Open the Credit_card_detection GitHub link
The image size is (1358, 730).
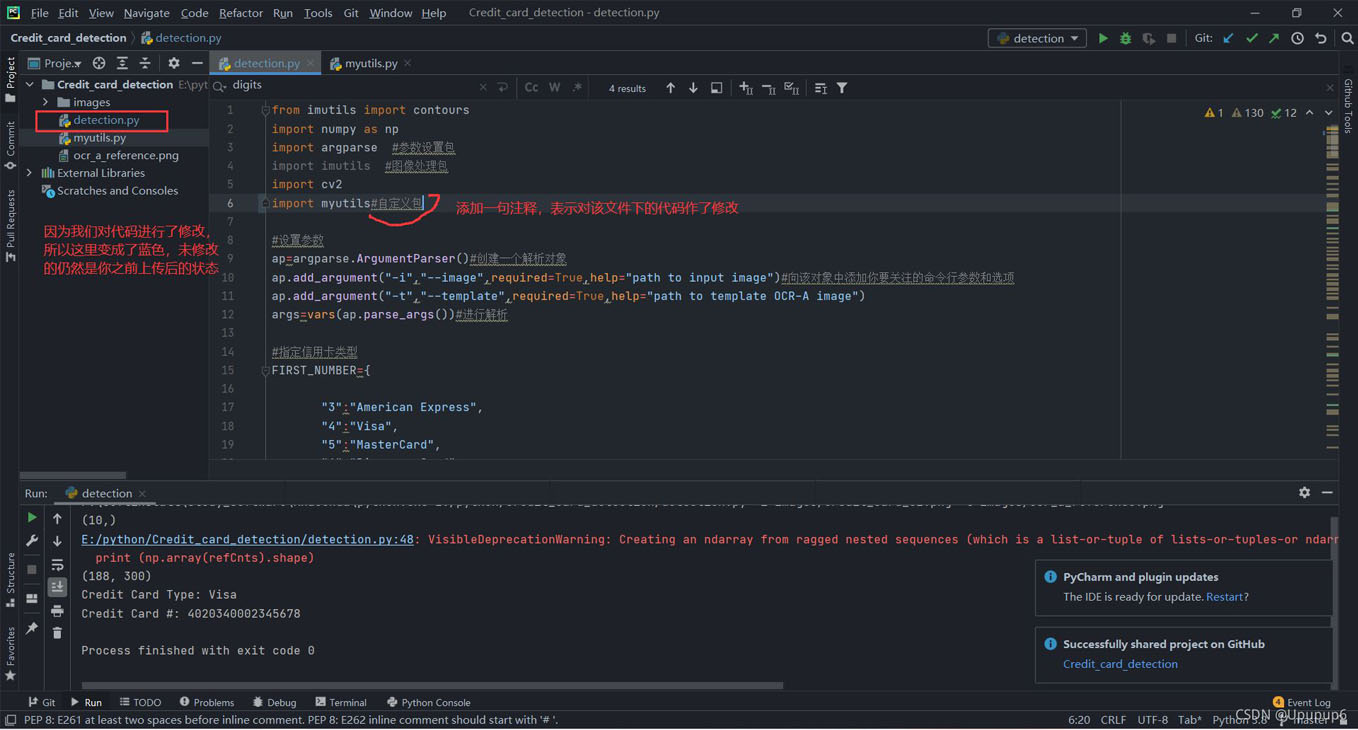point(1120,664)
